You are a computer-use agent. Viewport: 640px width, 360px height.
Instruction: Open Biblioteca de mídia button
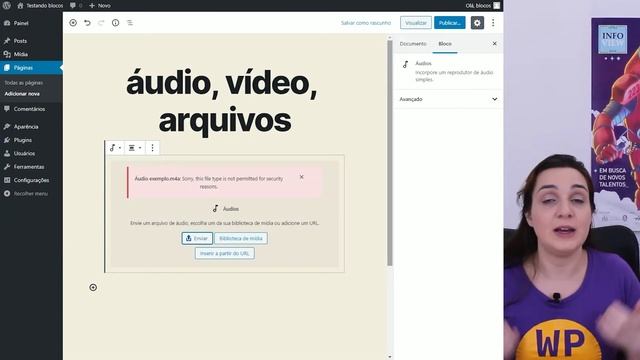pyautogui.click(x=241, y=238)
